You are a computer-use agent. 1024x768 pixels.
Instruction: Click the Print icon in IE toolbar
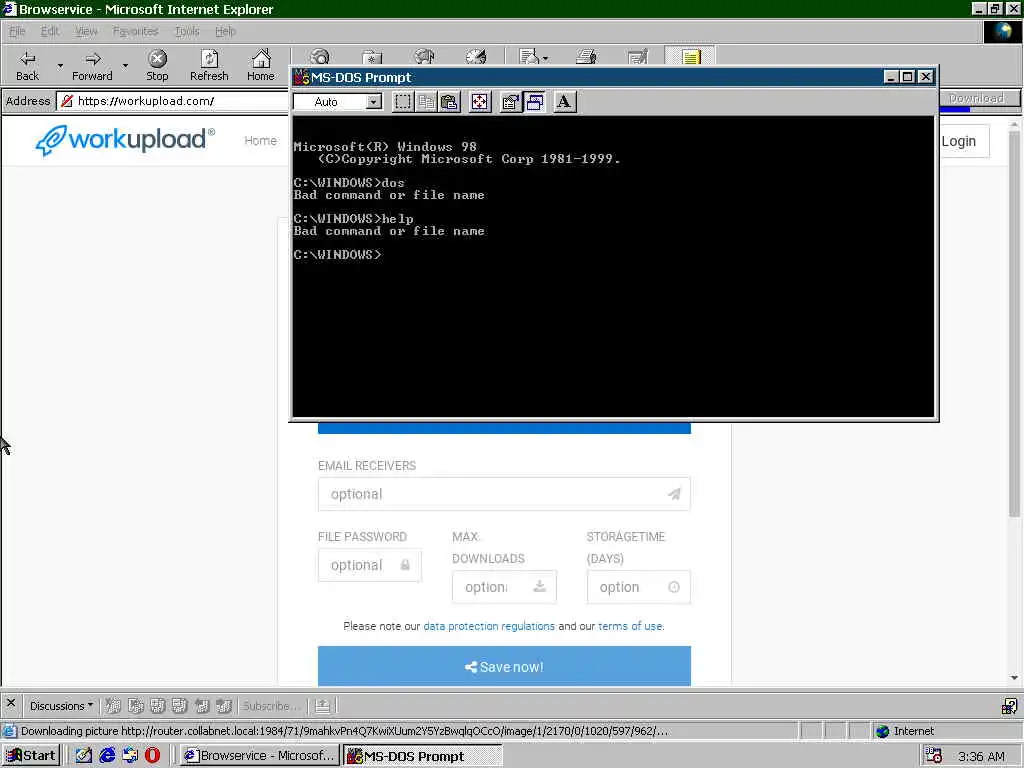coord(586,57)
